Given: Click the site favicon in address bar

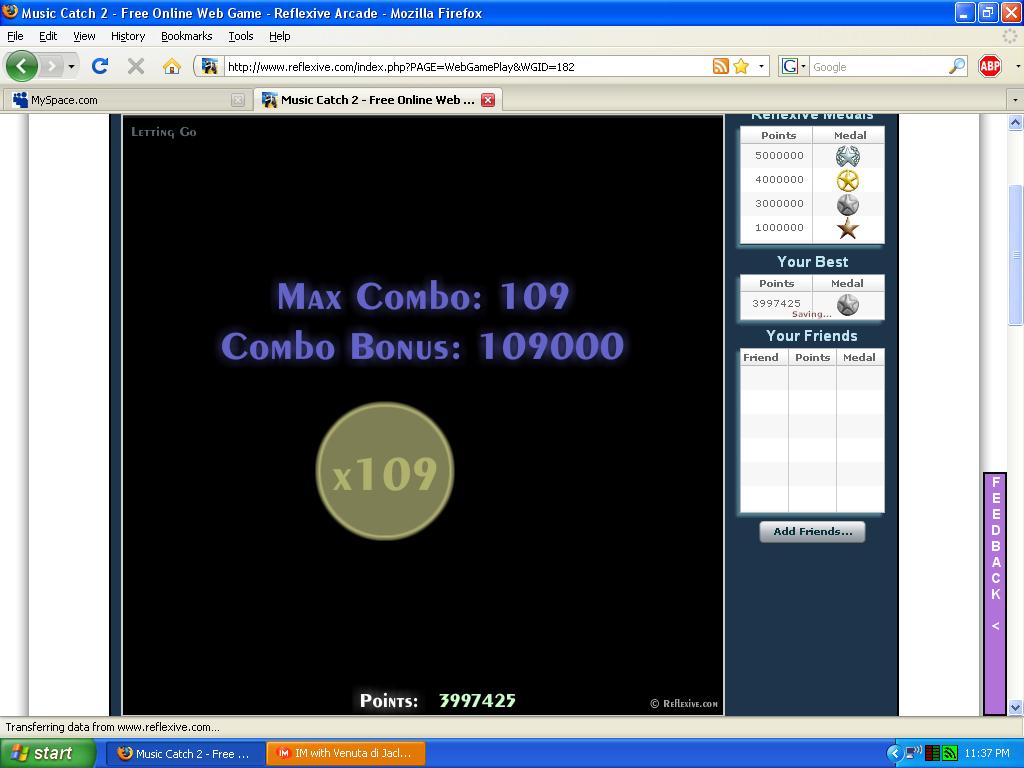Looking at the screenshot, I should click(x=209, y=66).
